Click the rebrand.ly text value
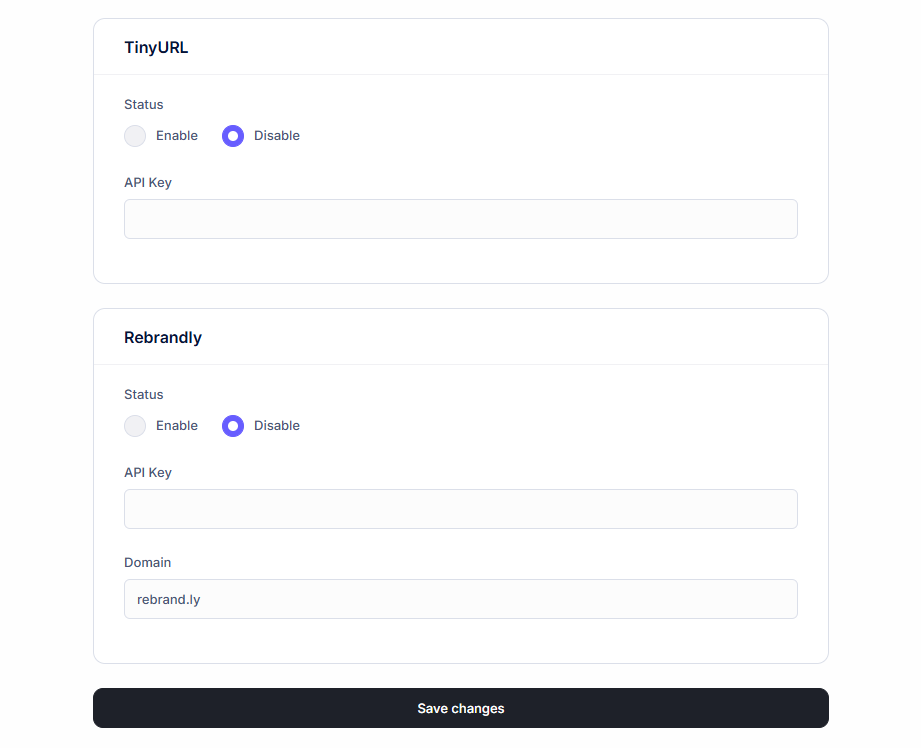 click(x=169, y=600)
